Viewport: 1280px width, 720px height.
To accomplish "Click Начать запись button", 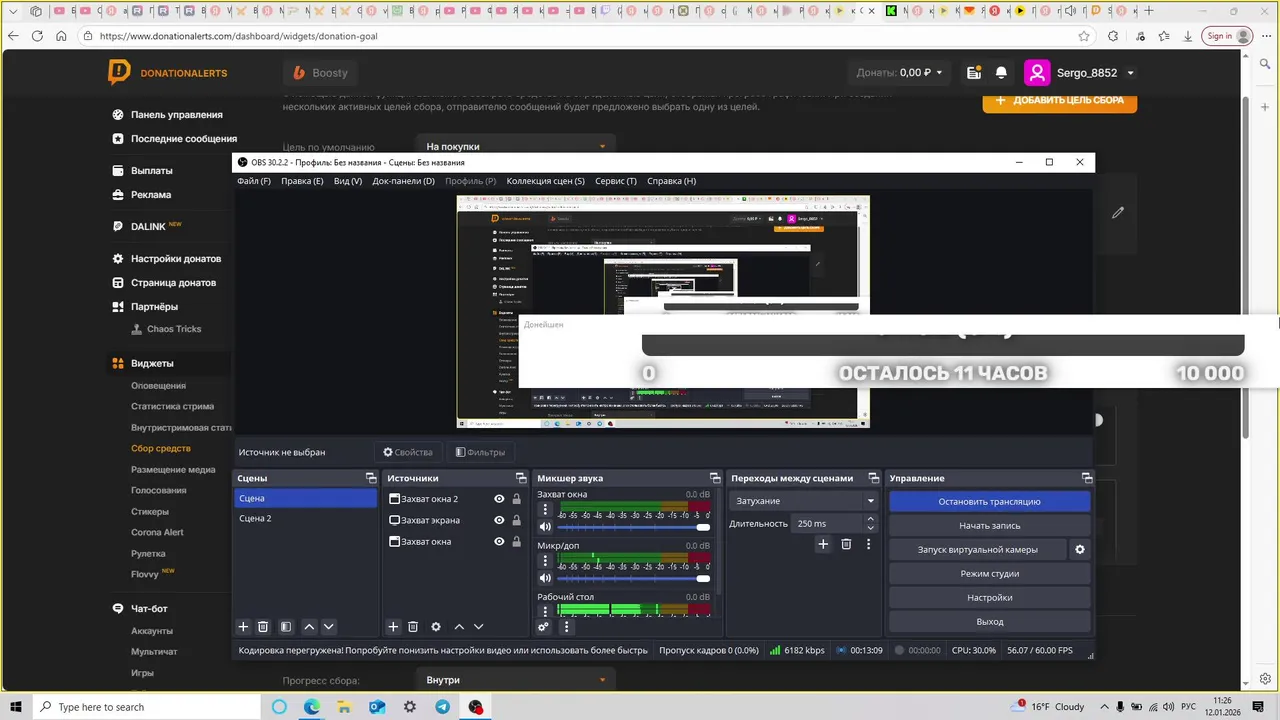I will click(989, 525).
